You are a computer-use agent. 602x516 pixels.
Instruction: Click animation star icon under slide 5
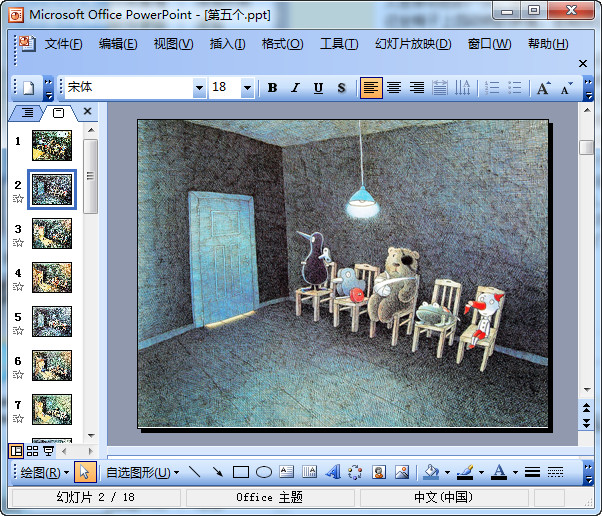pos(18,331)
